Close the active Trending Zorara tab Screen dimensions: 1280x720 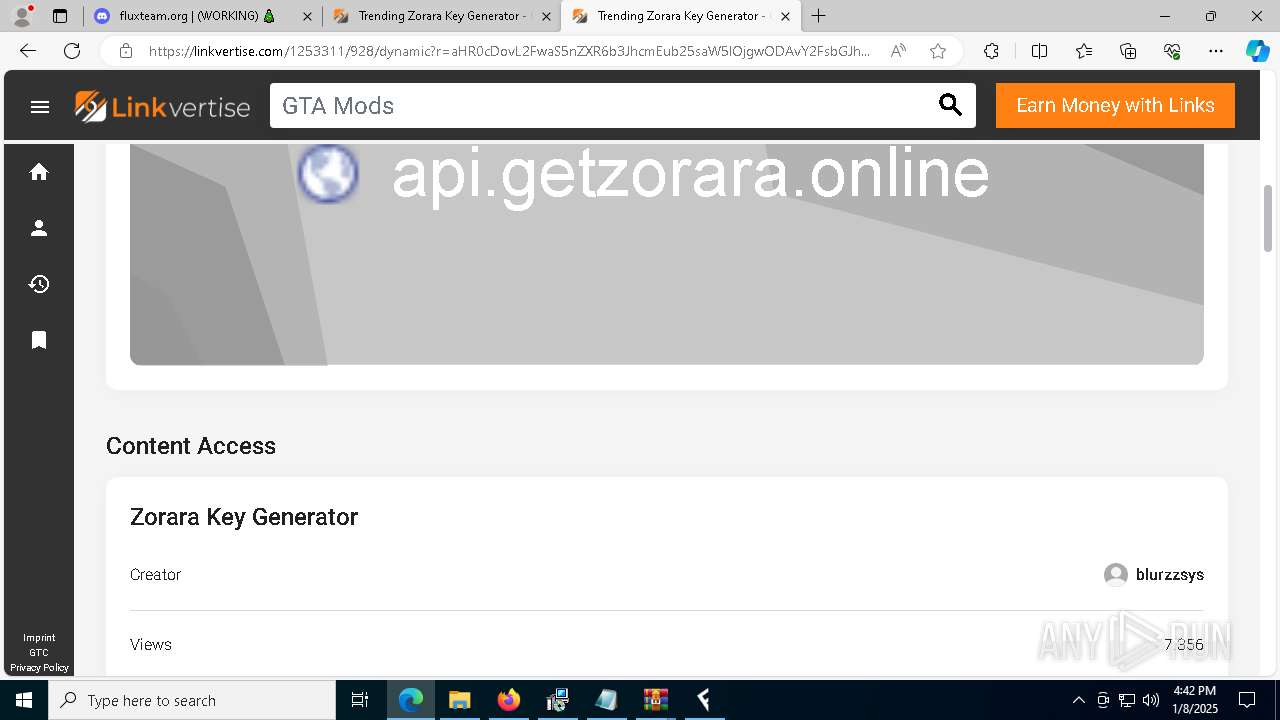785,16
